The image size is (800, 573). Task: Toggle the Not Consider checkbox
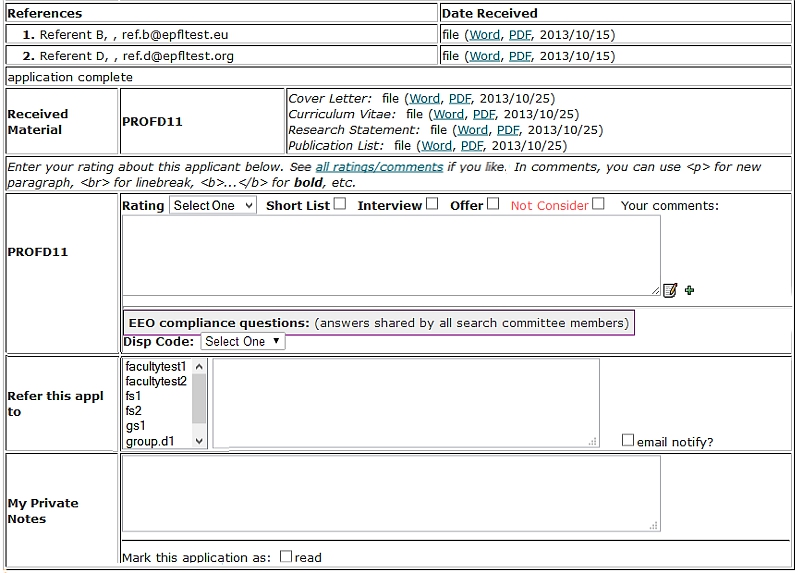[598, 204]
